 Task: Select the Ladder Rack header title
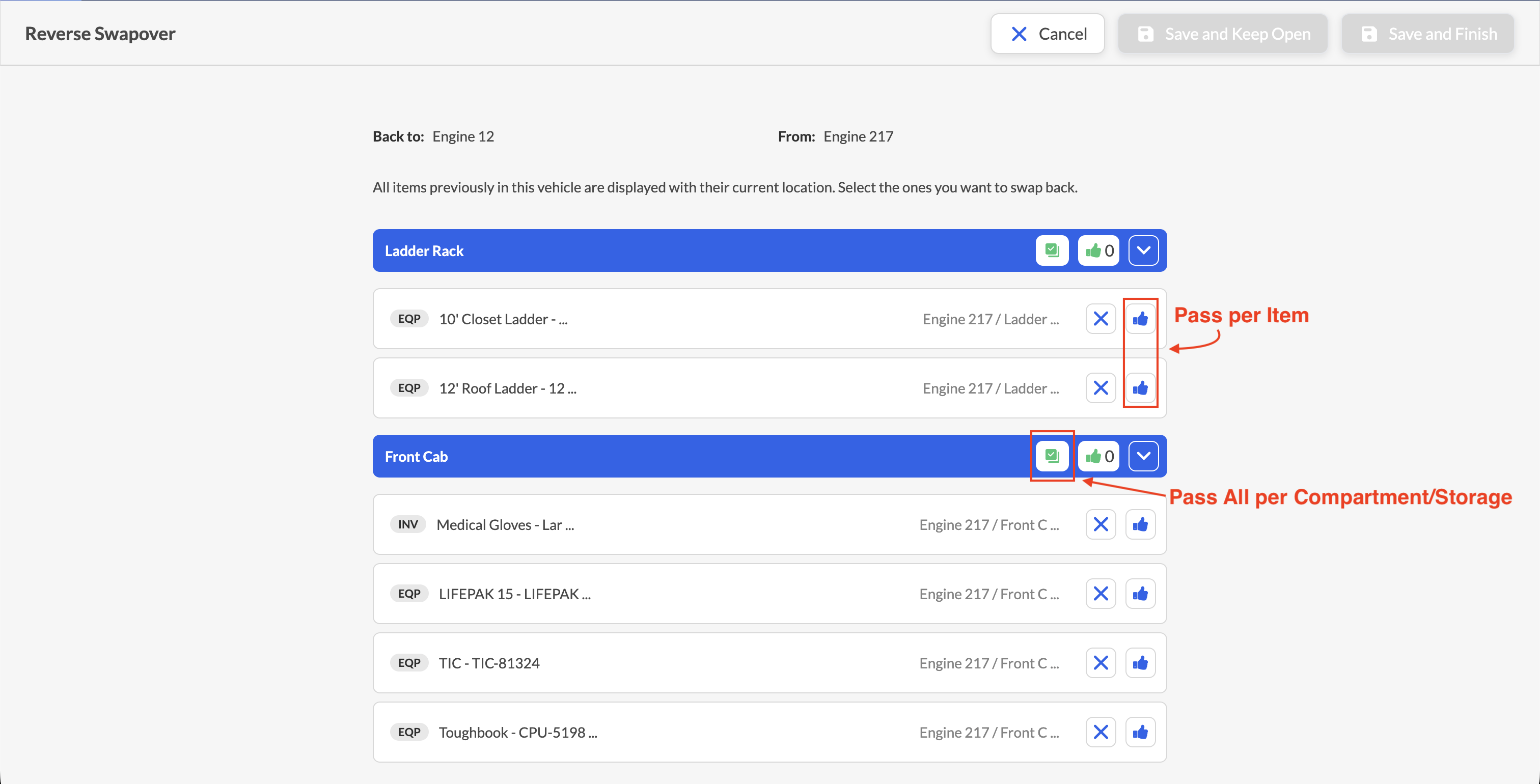pos(424,251)
